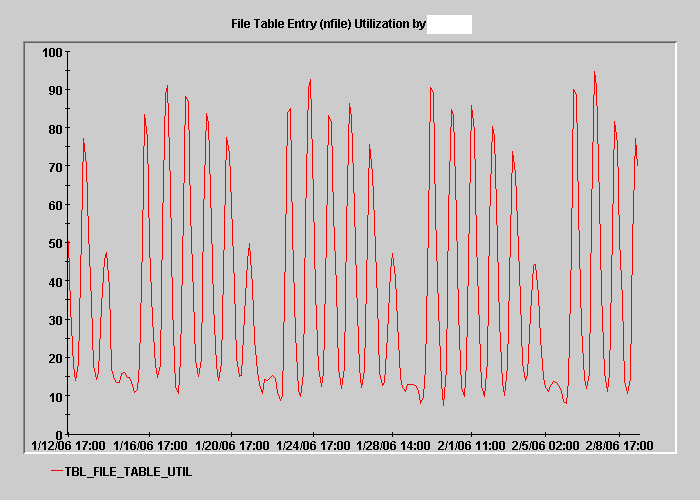This screenshot has height=500, width=700.
Task: Click the y-axis label 60
Action: pyautogui.click(x=55, y=205)
